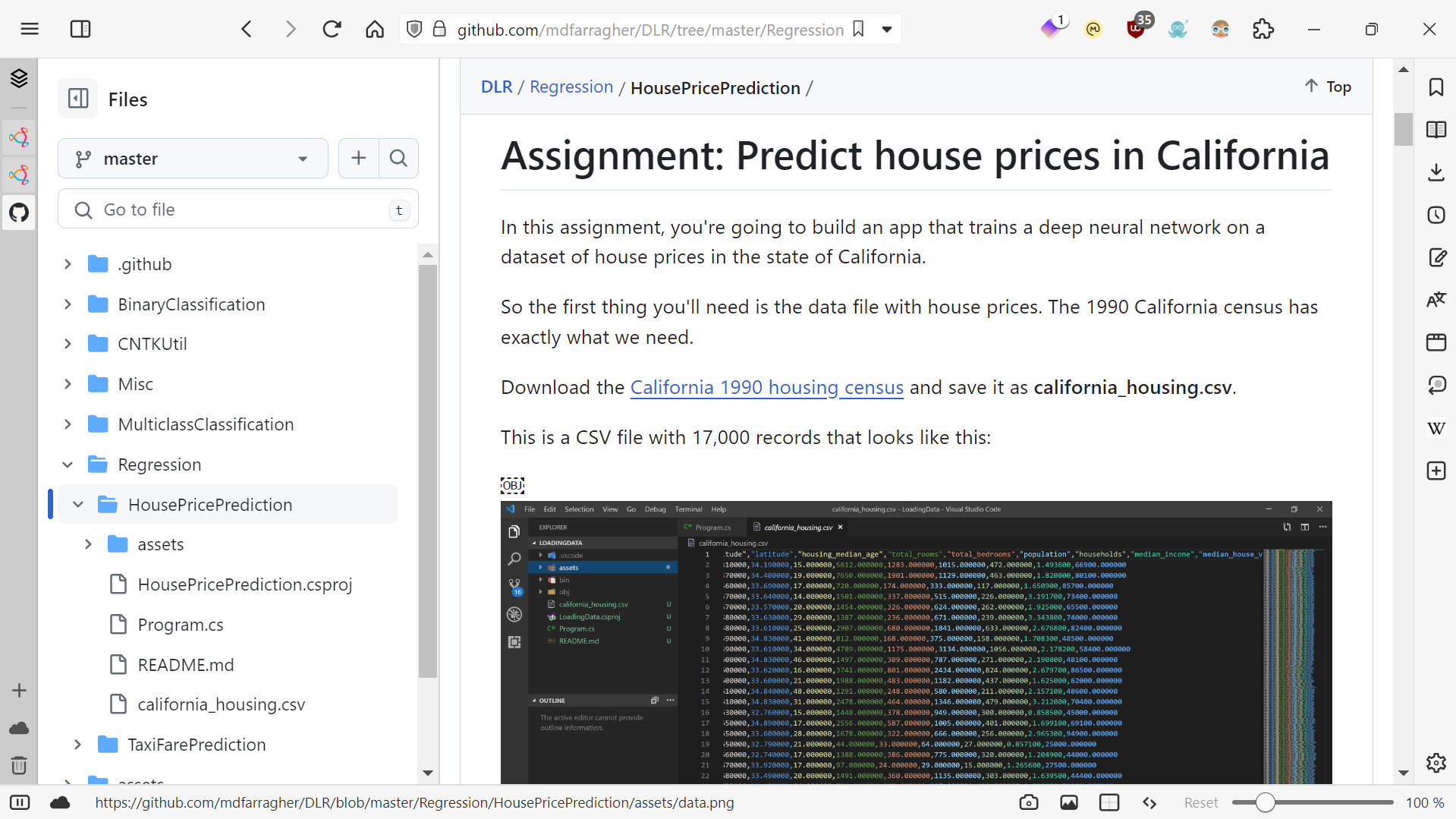Expand the assets subfolder
Viewport: 1456px width, 819px height.
[x=88, y=544]
